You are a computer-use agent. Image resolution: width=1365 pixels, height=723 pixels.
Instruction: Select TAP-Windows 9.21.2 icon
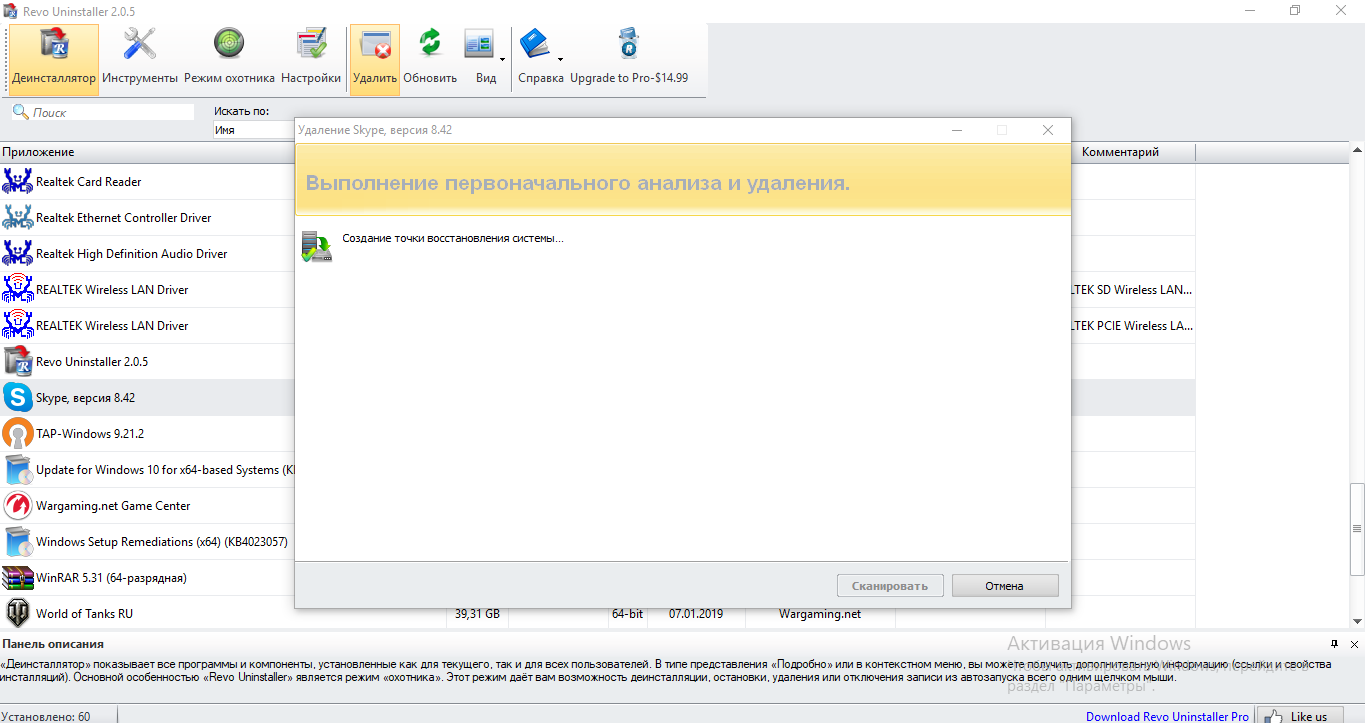pyautogui.click(x=18, y=433)
